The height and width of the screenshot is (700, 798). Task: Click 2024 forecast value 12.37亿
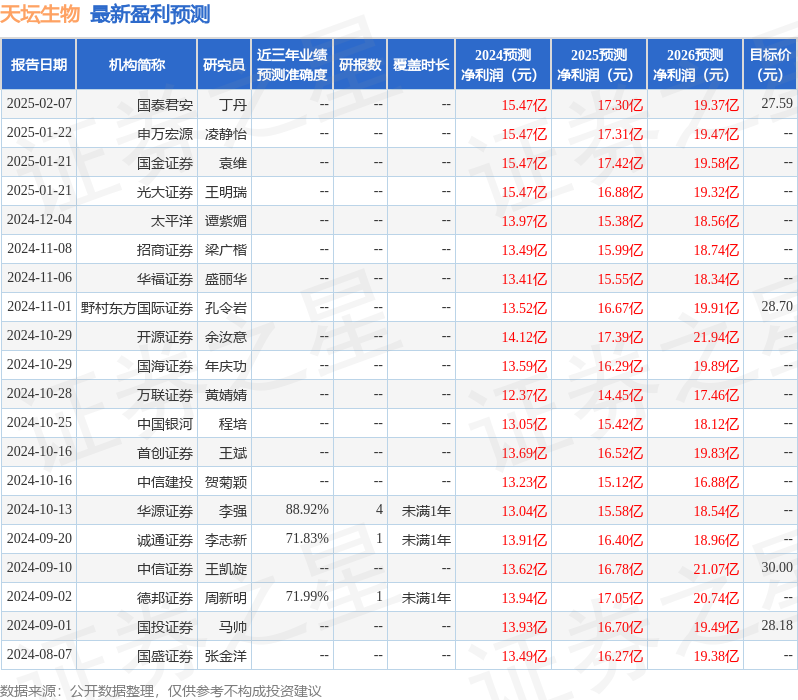[x=524, y=395]
